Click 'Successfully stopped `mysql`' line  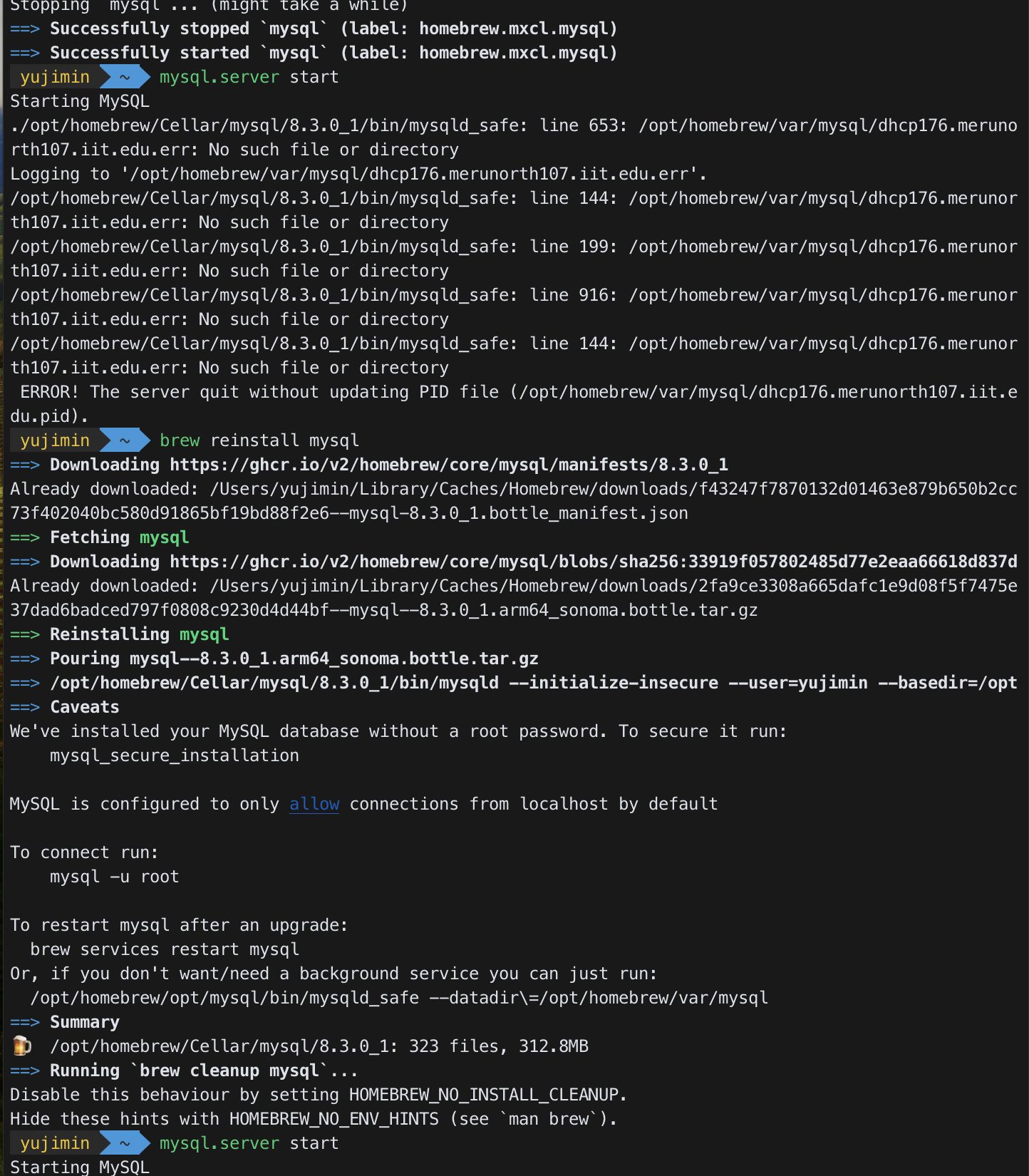click(314, 29)
